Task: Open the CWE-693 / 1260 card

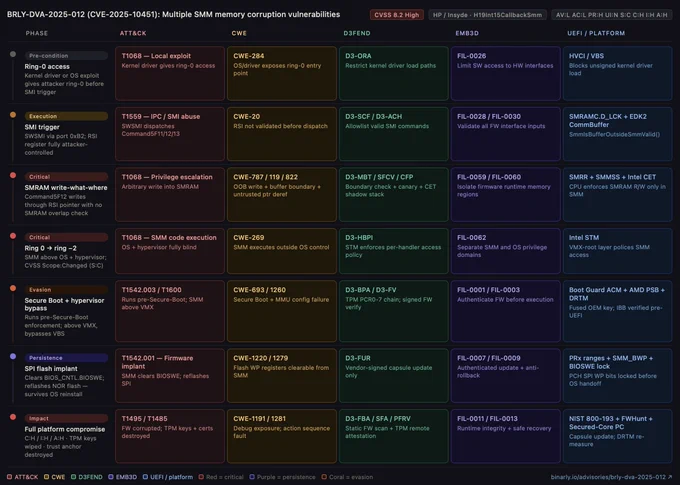Action: [282, 311]
